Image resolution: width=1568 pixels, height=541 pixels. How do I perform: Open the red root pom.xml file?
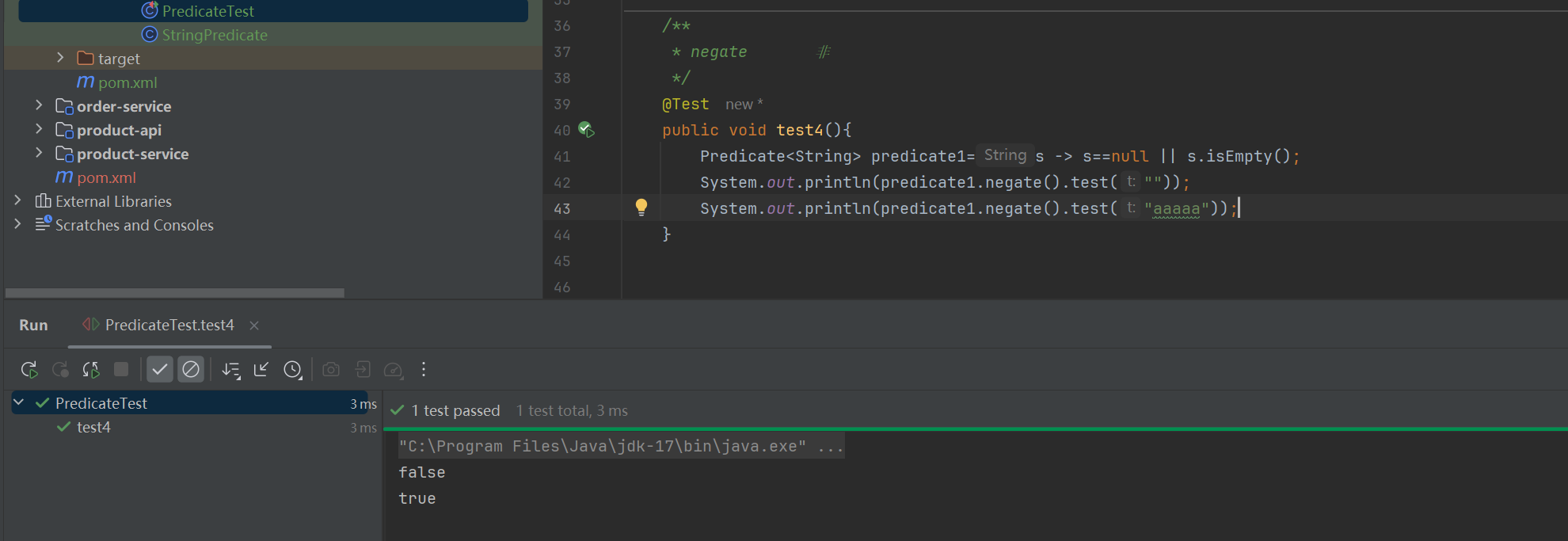coord(106,177)
